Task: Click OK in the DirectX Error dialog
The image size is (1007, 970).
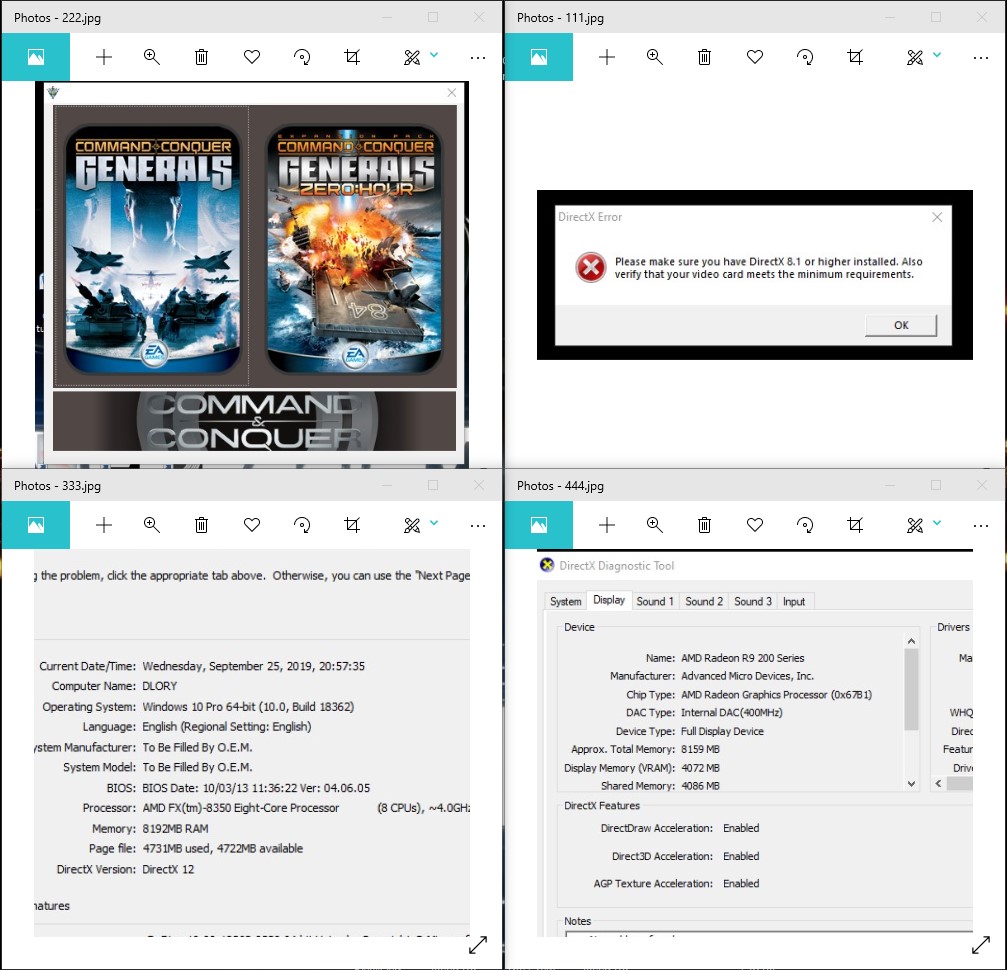Action: coord(901,325)
